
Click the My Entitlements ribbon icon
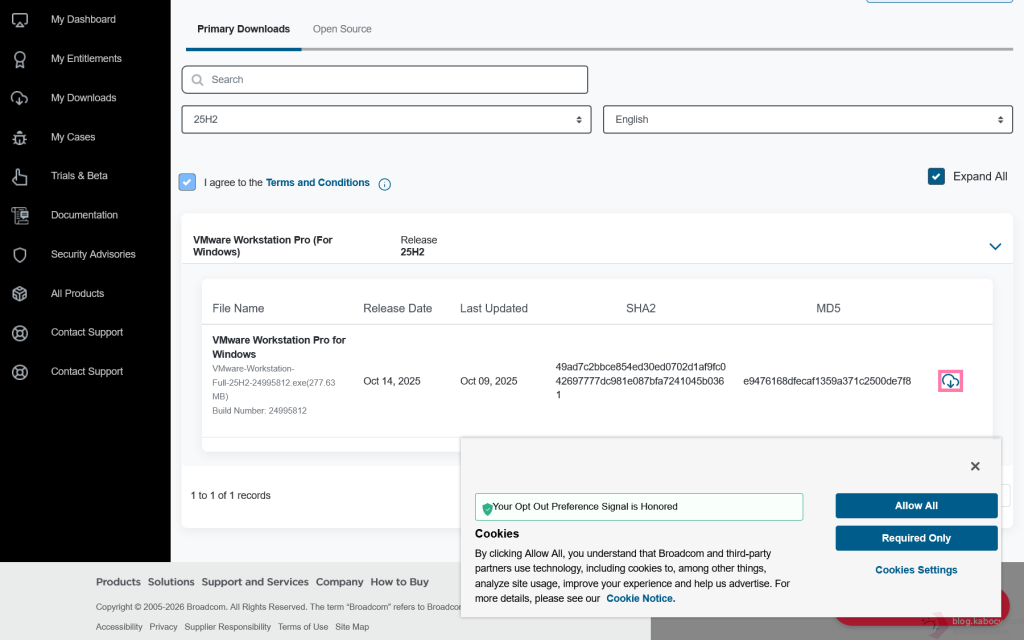[19, 59]
